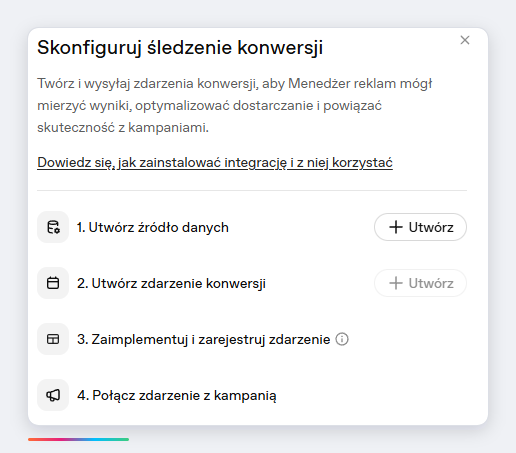Viewport: 516px width, 453px height.
Task: Click the multicolor progress bar below dialog
Action: (78, 439)
